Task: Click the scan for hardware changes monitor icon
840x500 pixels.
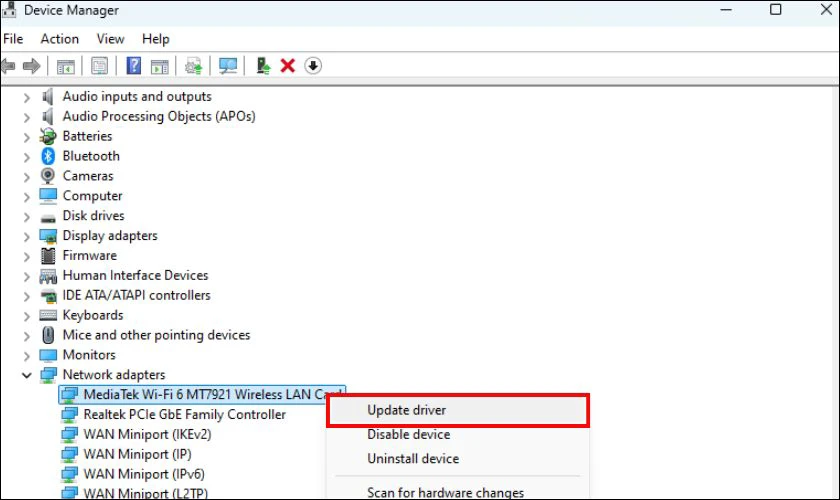Action: (228, 66)
